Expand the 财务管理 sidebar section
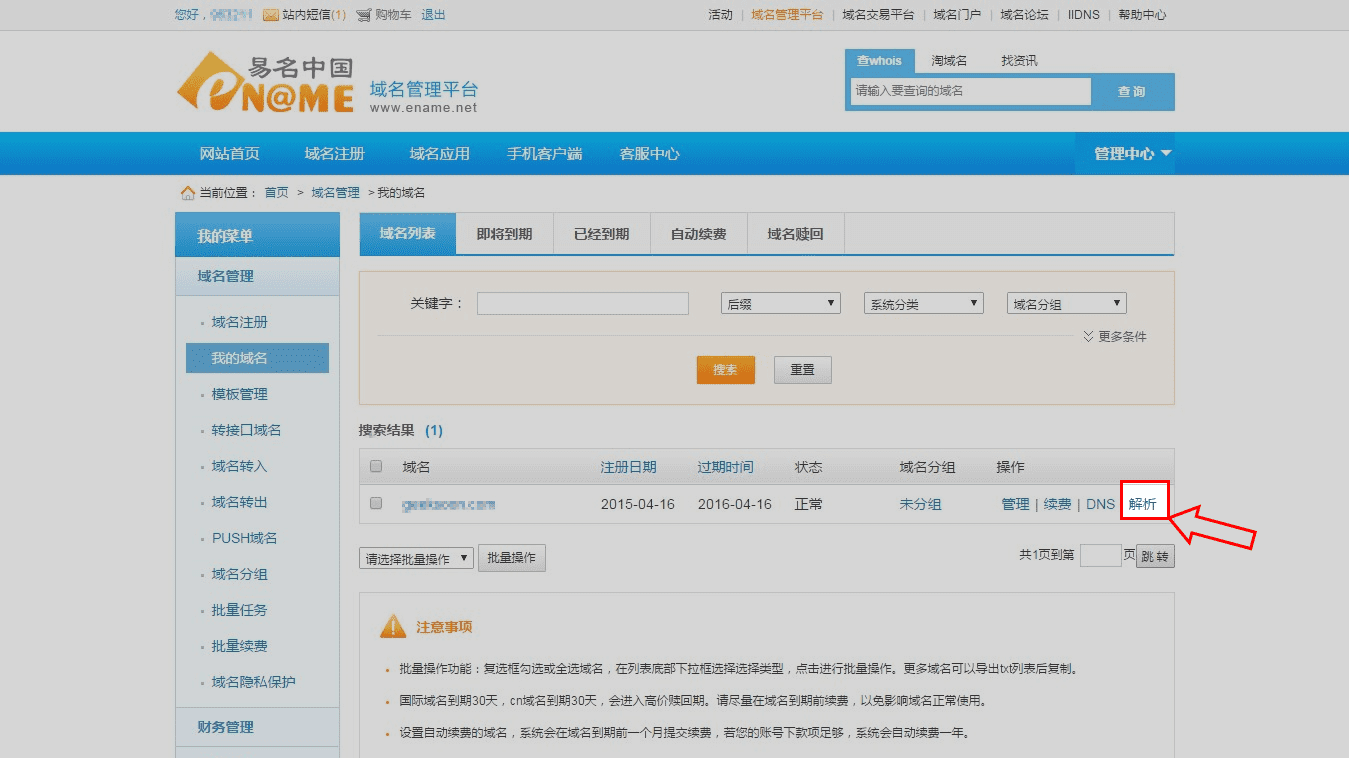Image resolution: width=1349 pixels, height=758 pixels. (257, 727)
